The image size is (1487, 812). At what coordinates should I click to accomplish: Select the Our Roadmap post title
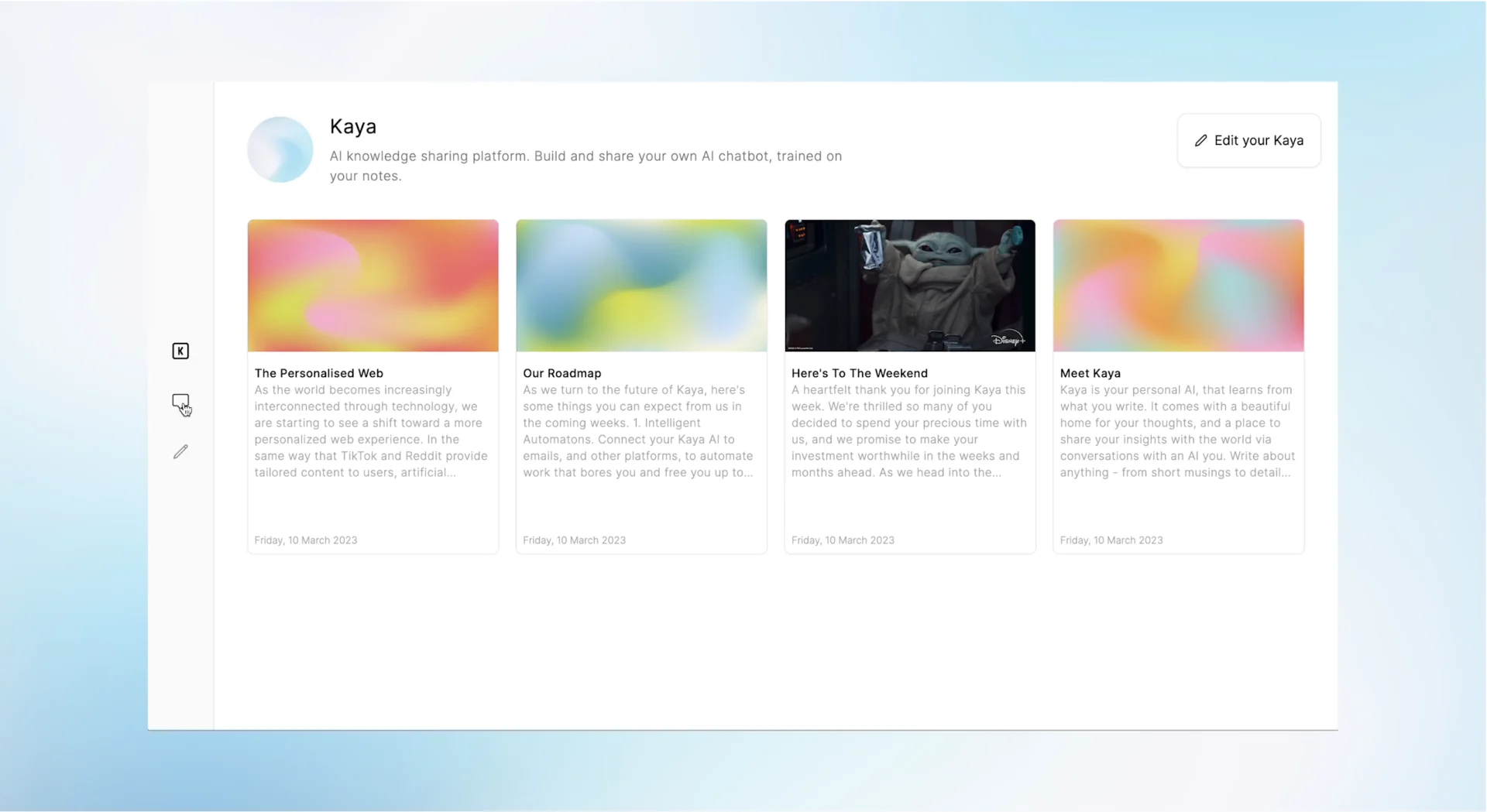pos(561,373)
